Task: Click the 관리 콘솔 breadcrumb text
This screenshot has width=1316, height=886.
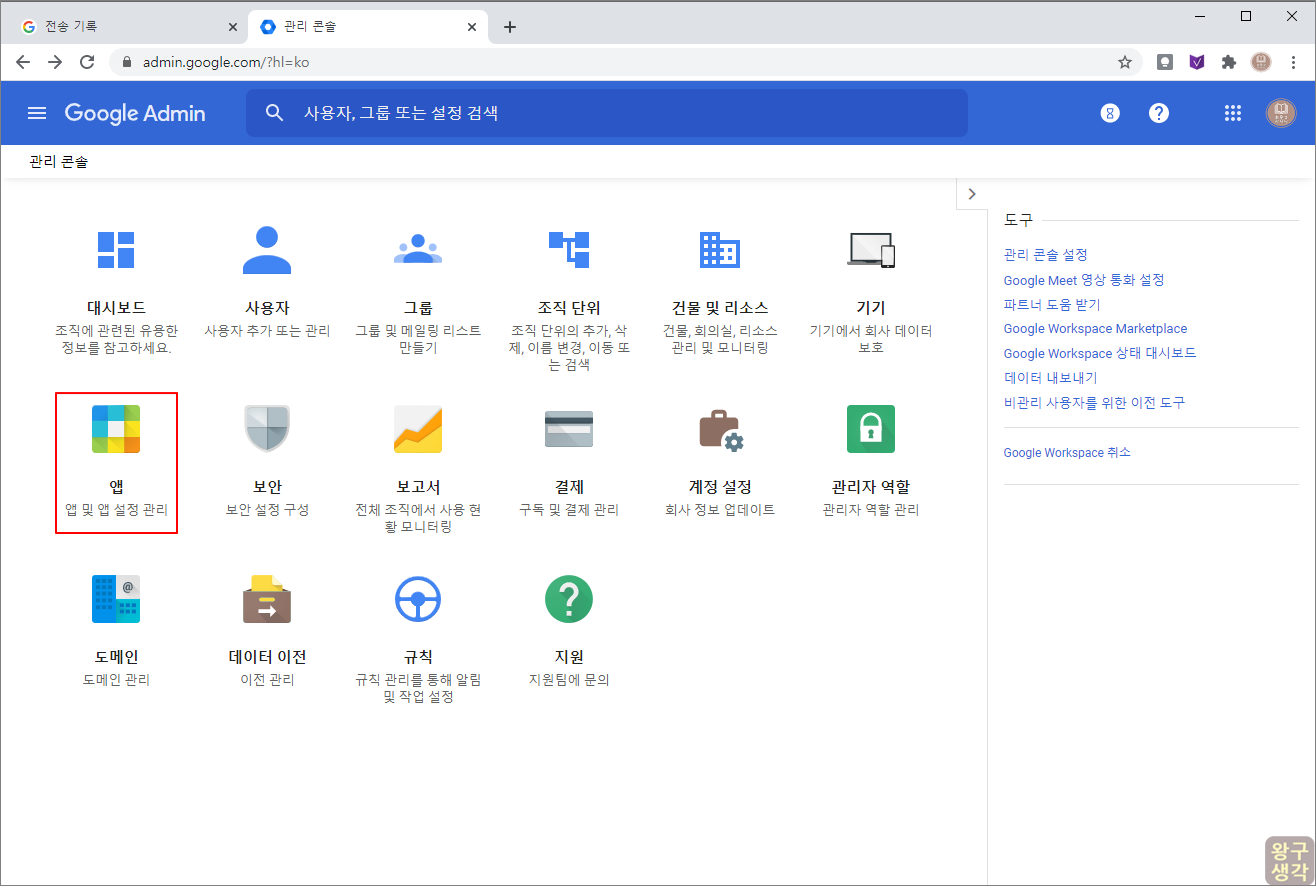Action: 59,161
